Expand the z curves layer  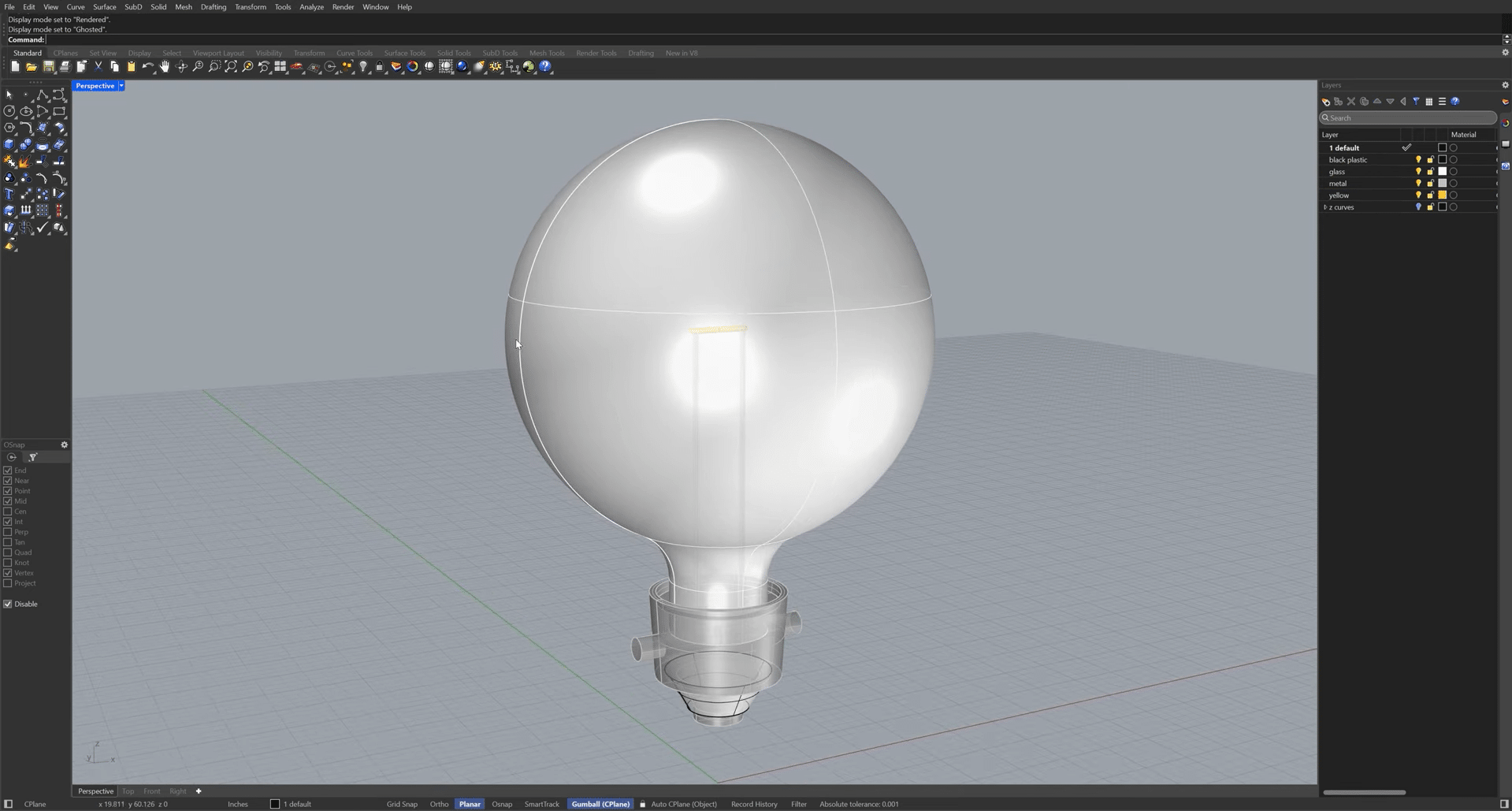1325,207
